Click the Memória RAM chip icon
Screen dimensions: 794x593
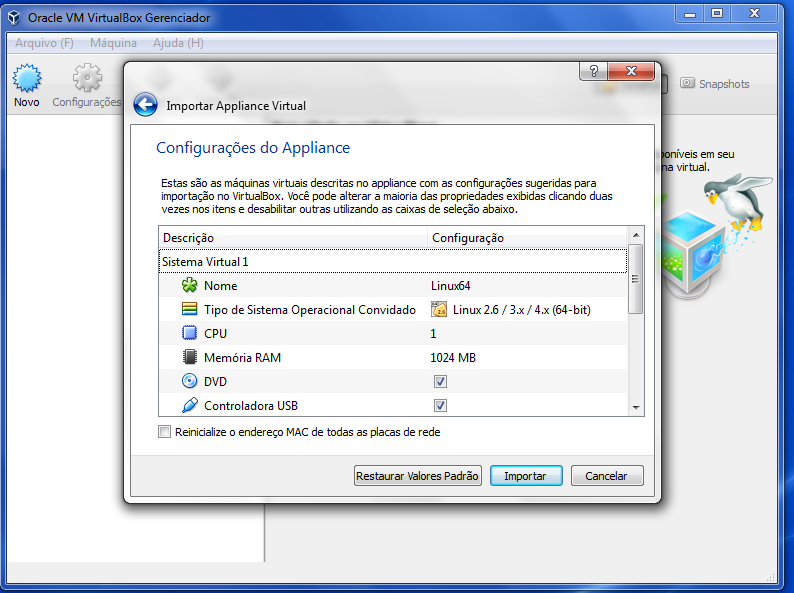click(x=190, y=358)
